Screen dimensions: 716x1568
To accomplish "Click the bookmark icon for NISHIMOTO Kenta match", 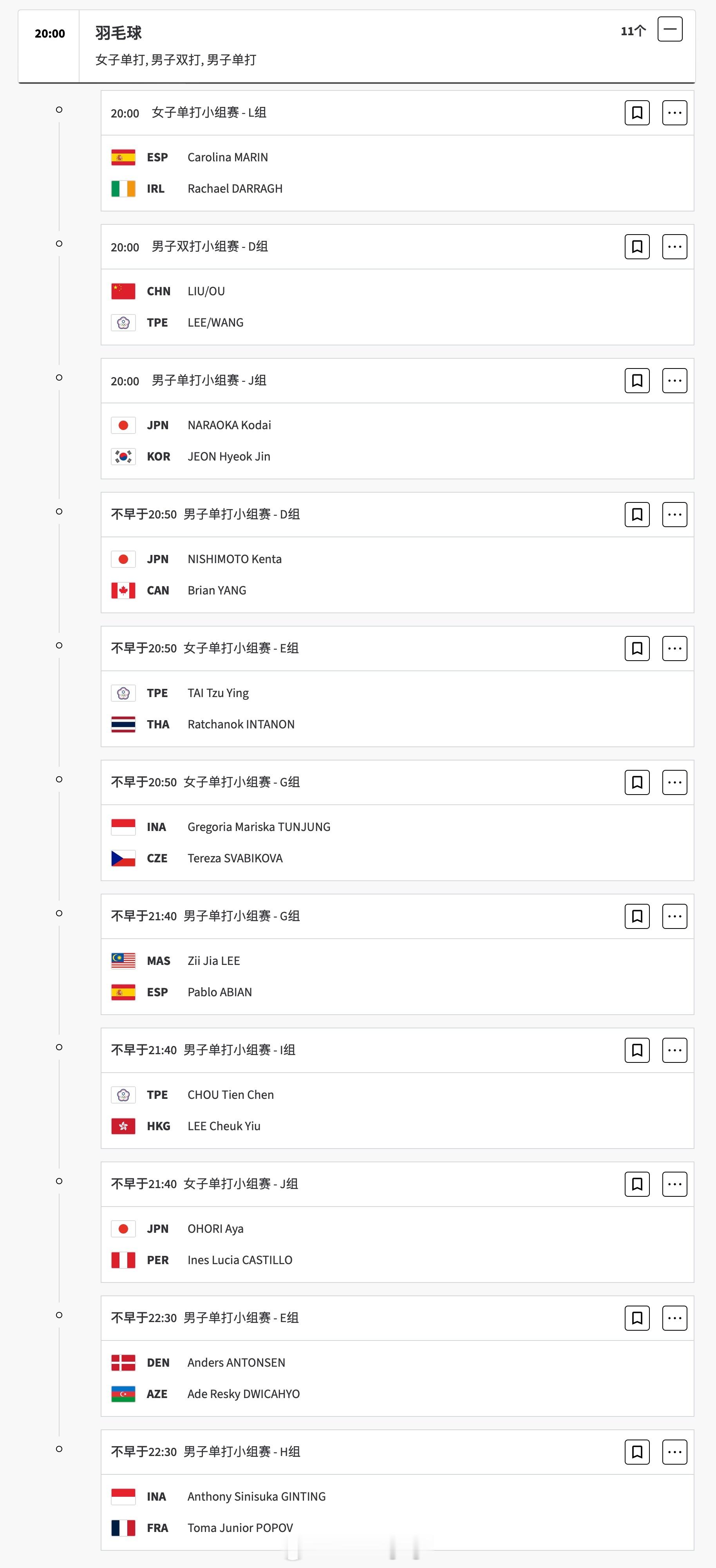I will tap(637, 514).
